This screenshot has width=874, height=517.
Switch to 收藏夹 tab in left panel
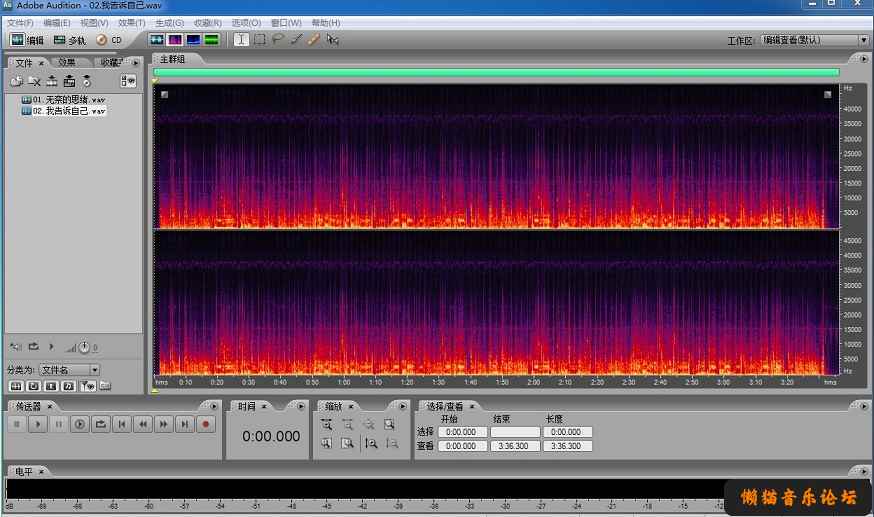pos(111,62)
